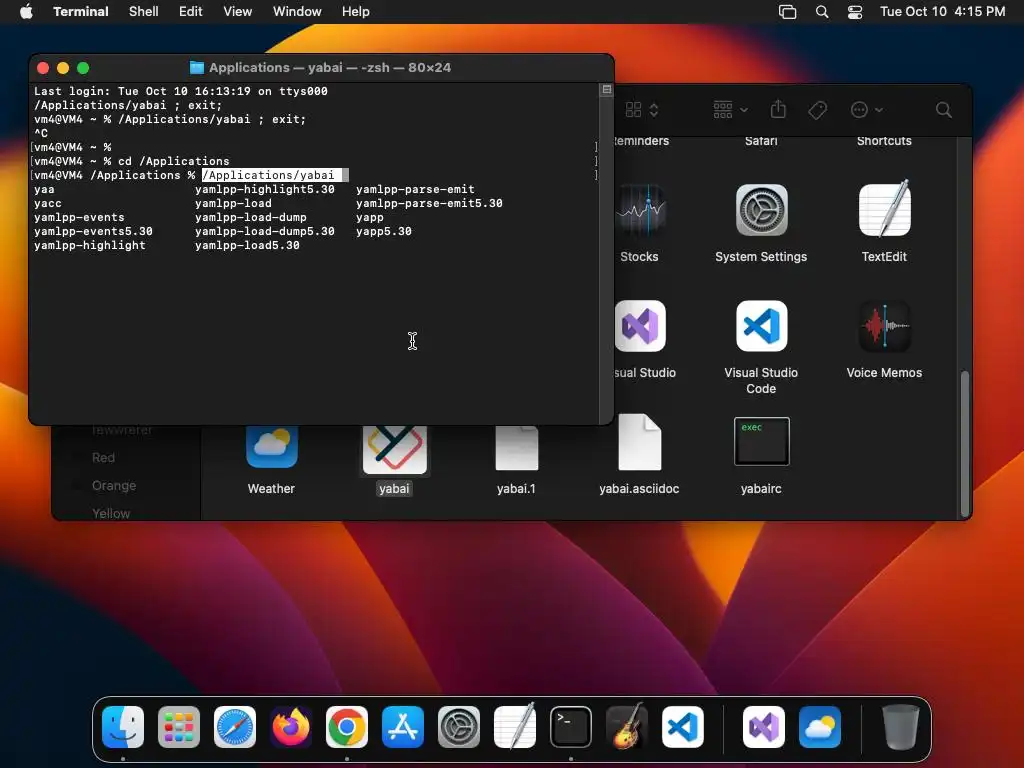Open System Settings from the Dock
The width and height of the screenshot is (1024, 768).
458,726
